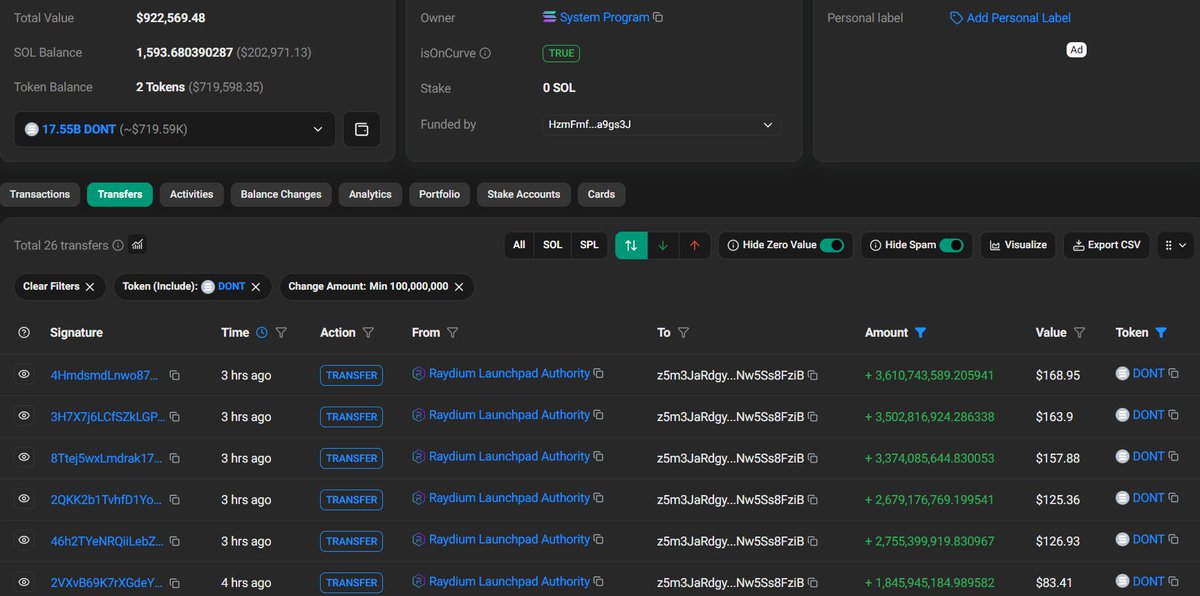Open the Portfolio tab

click(x=439, y=194)
